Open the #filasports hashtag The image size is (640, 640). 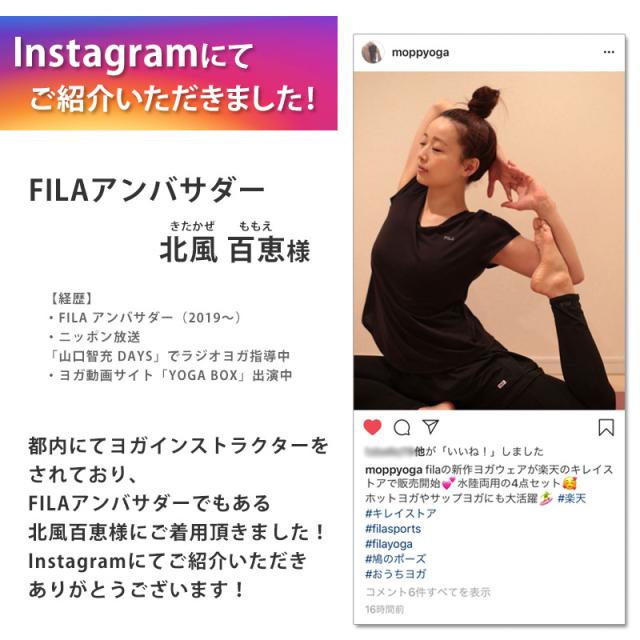(x=393, y=529)
